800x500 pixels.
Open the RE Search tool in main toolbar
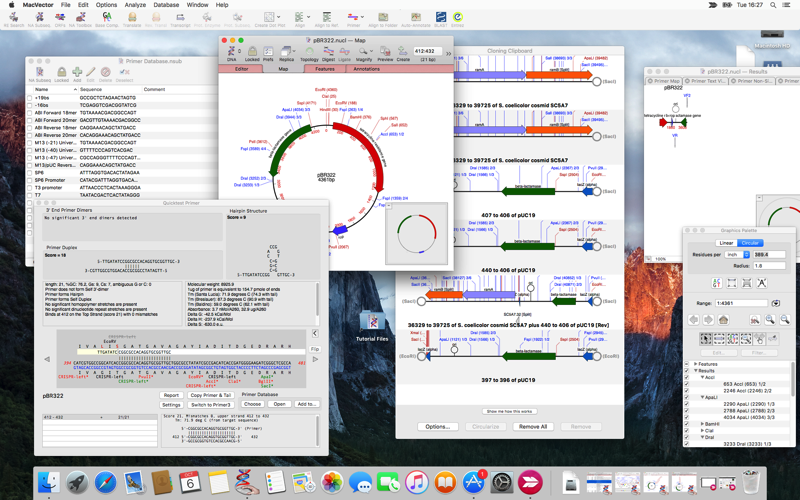tap(14, 17)
